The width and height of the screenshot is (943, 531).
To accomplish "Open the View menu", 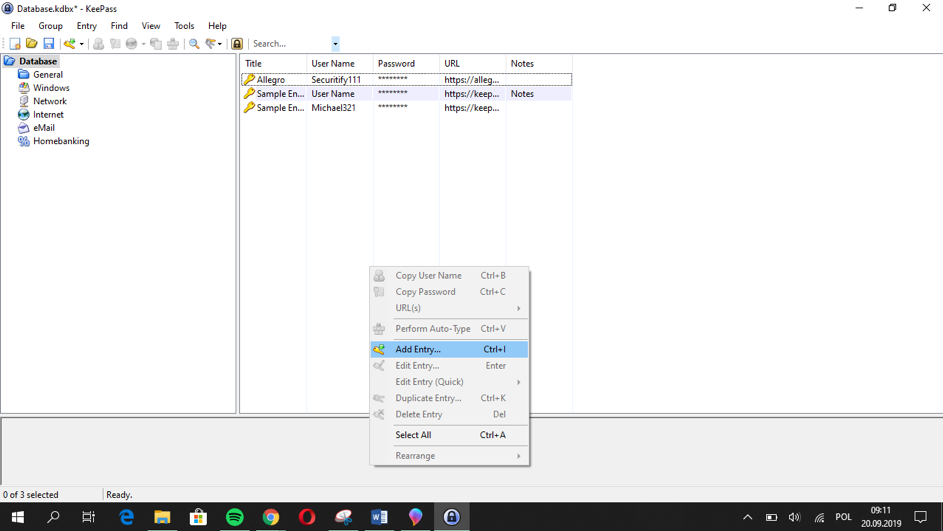I will [151, 26].
